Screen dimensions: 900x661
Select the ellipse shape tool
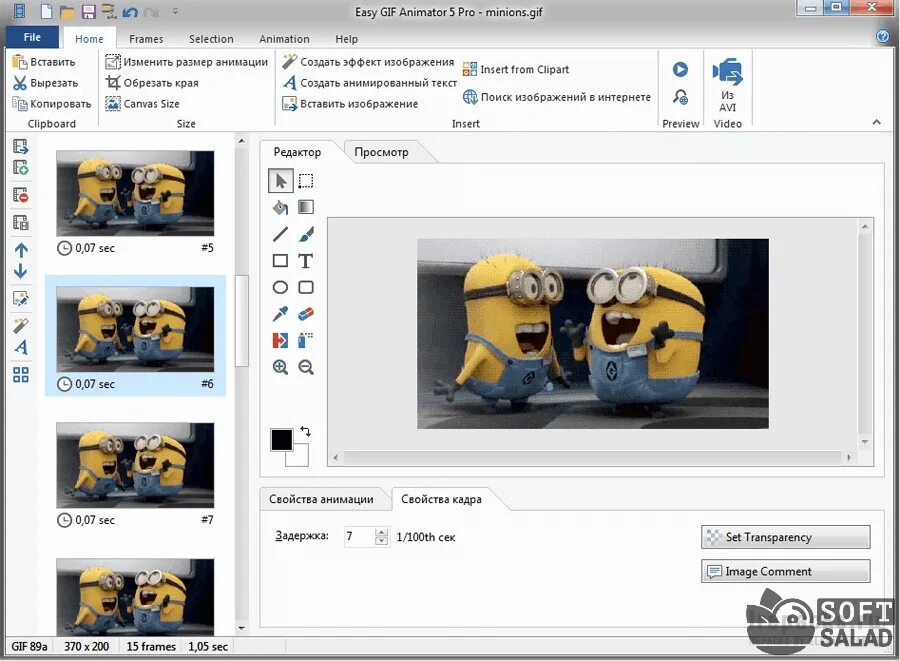point(281,287)
